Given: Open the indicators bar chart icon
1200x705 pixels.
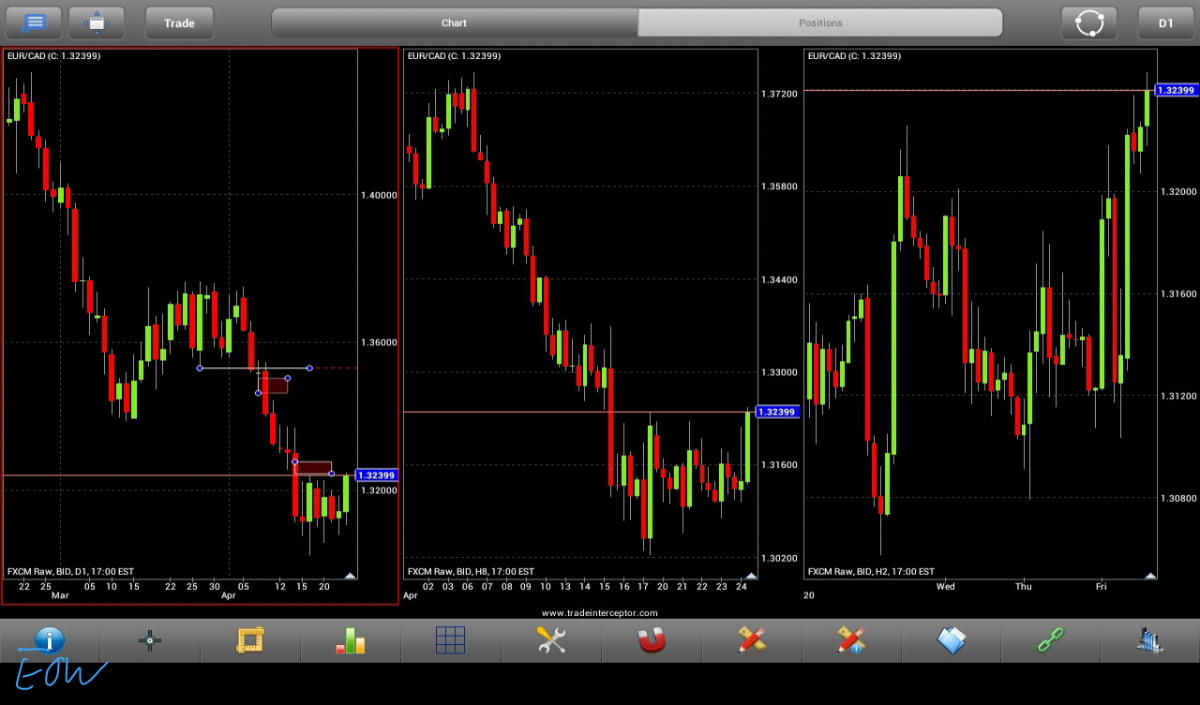Looking at the screenshot, I should [x=350, y=640].
